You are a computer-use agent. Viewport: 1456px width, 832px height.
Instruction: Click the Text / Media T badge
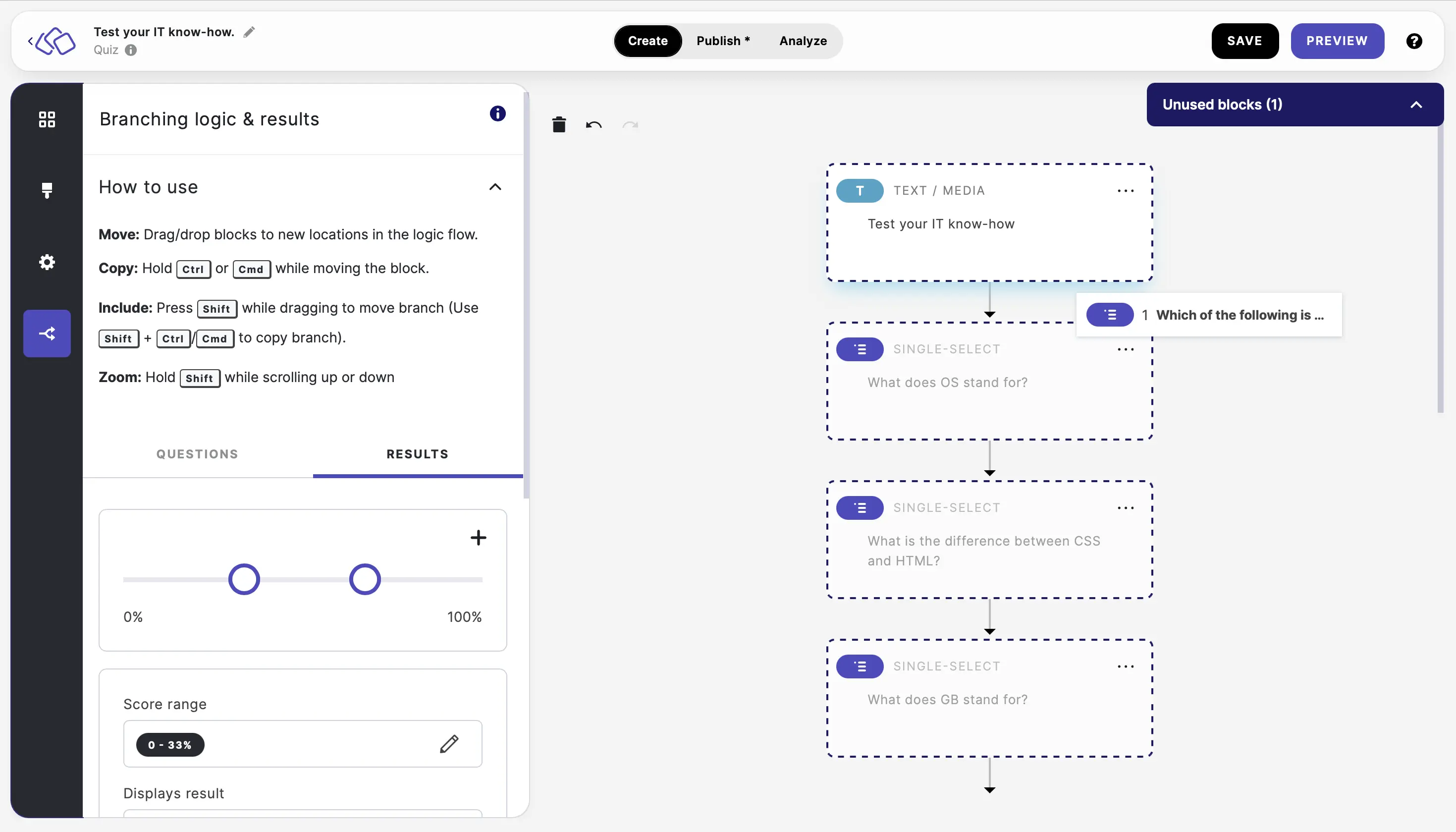point(860,191)
